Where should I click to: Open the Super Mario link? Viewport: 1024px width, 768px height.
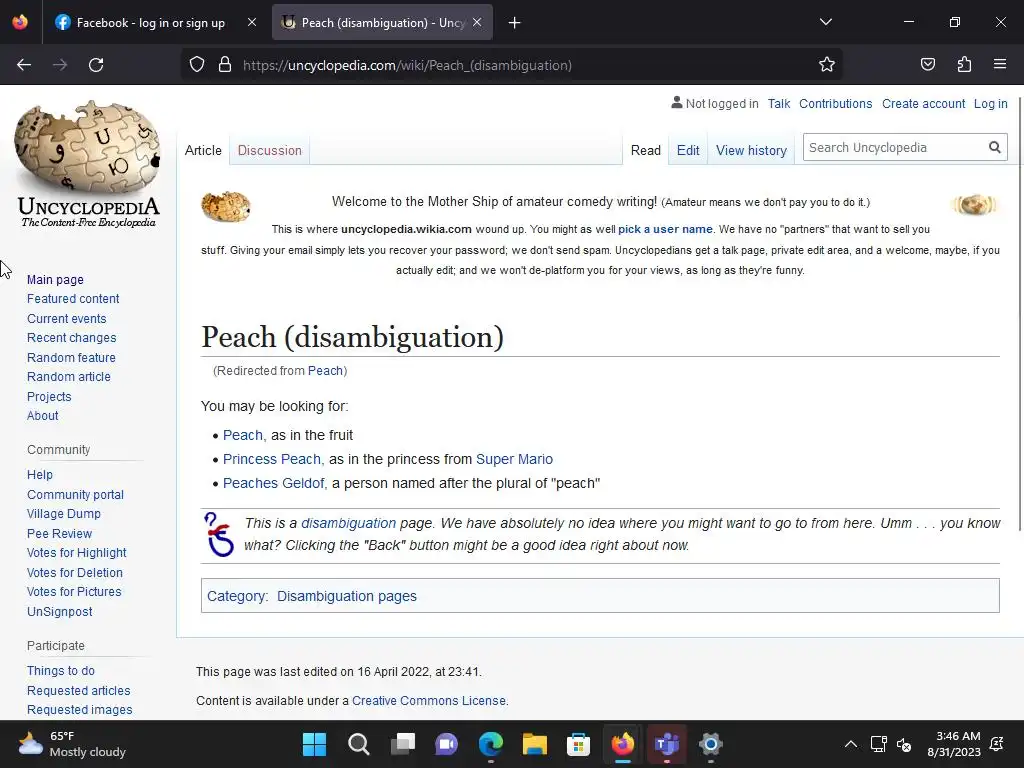coord(514,459)
